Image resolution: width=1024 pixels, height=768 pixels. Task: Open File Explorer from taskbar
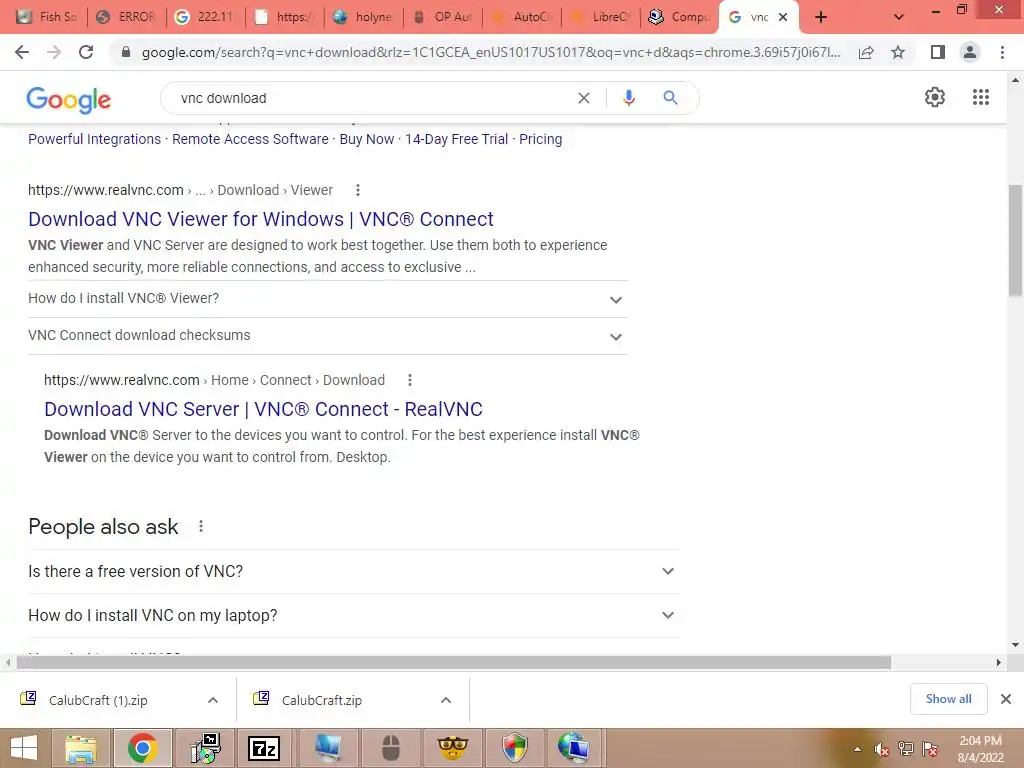click(x=80, y=748)
